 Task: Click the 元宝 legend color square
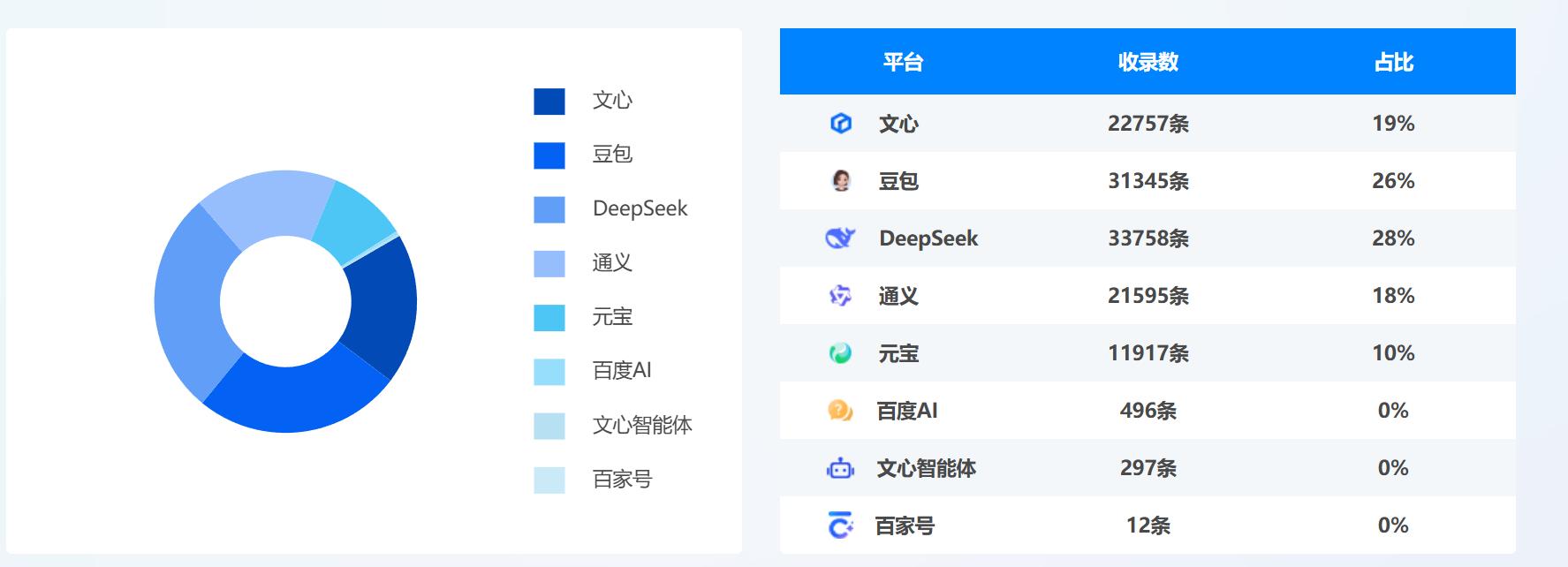549,318
